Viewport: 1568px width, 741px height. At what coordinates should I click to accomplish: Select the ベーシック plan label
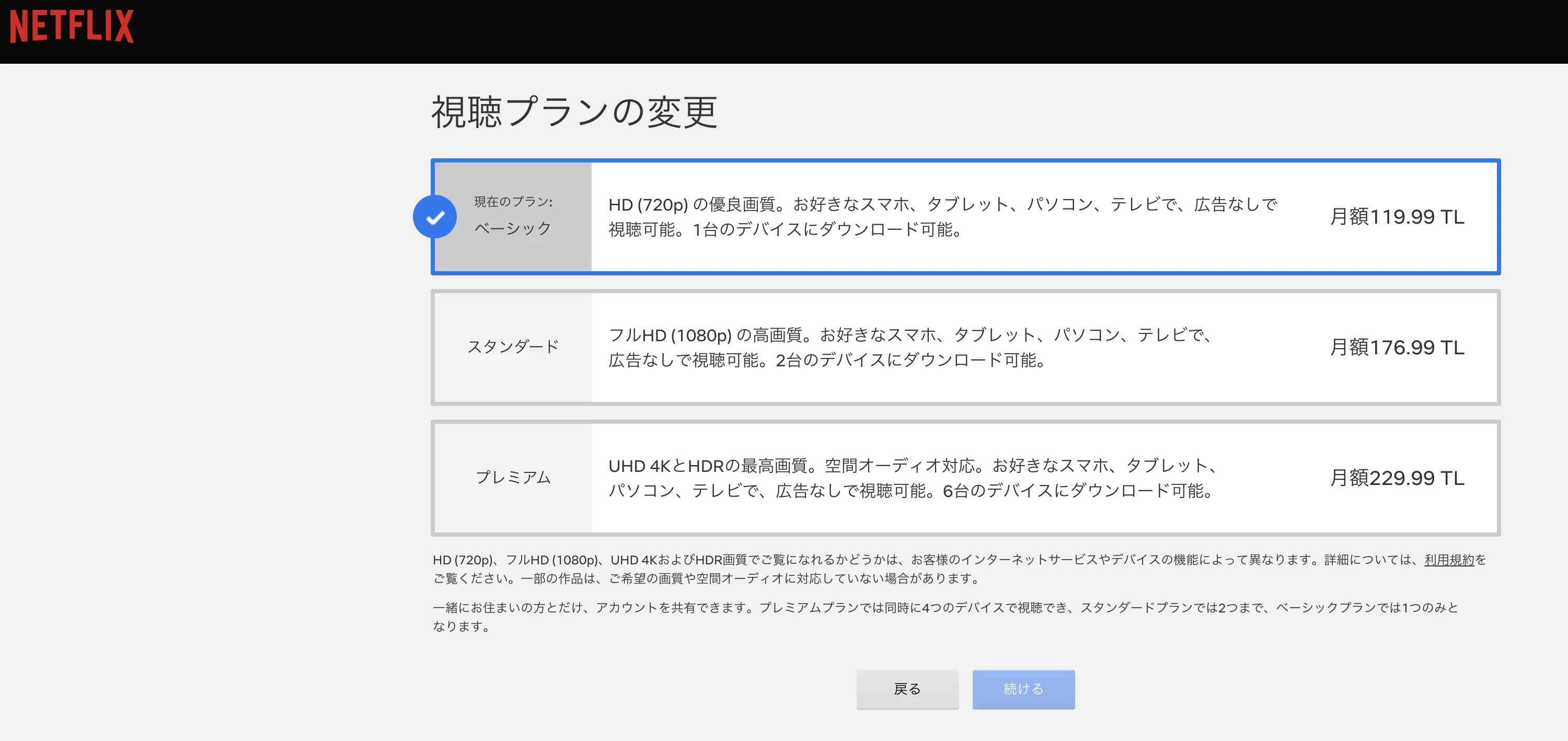click(513, 229)
